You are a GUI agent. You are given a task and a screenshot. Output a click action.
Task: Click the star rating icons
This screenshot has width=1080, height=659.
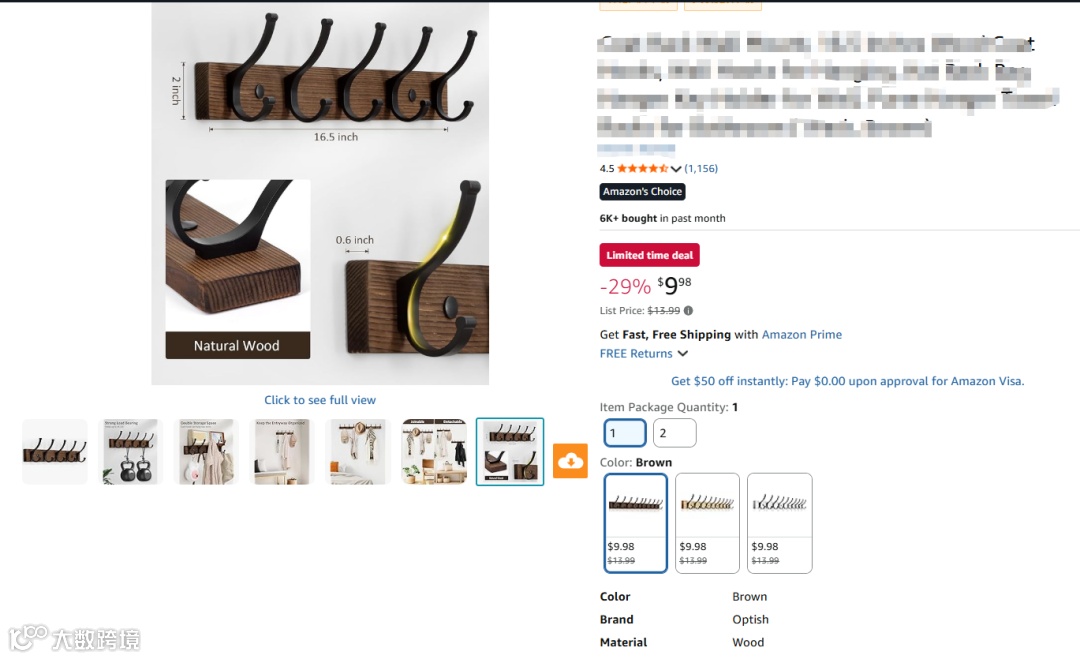(x=642, y=168)
